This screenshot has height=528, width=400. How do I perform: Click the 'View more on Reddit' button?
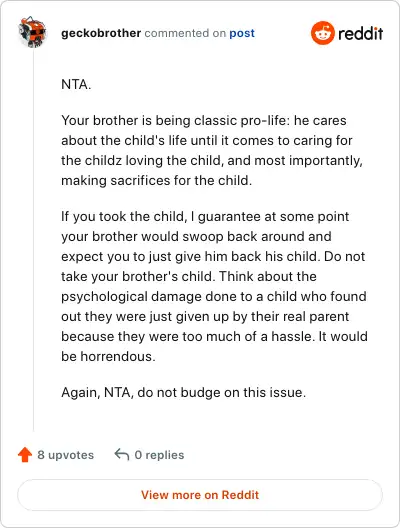pos(200,495)
